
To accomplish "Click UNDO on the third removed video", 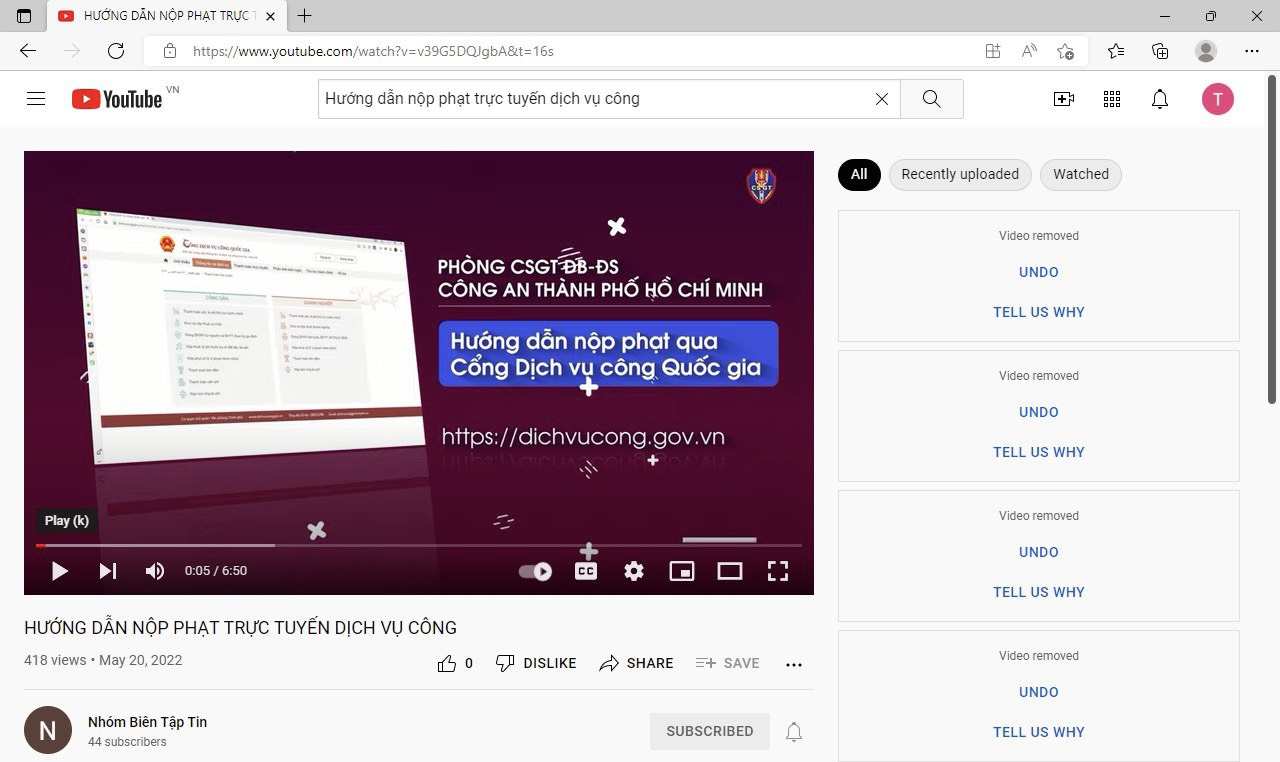I will (x=1039, y=552).
